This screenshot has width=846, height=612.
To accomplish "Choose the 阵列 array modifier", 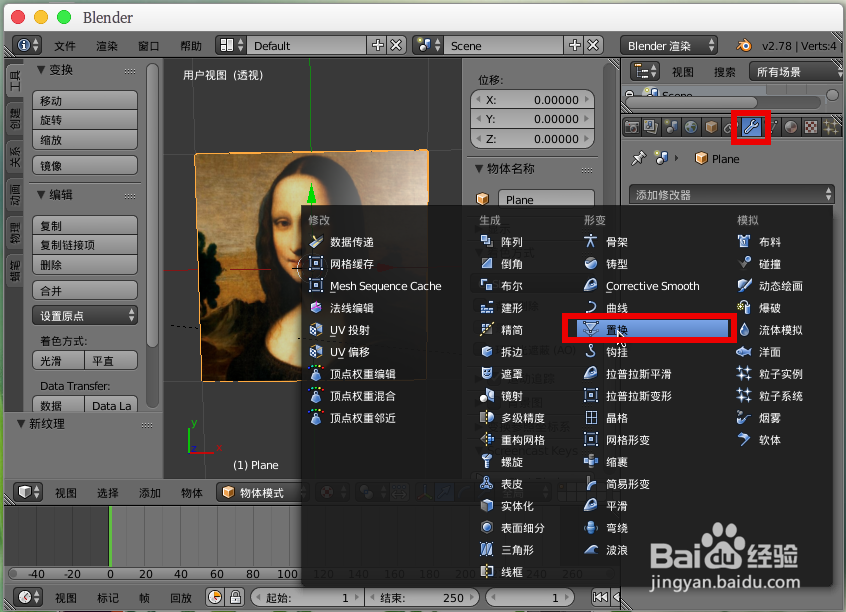I will click(502, 242).
